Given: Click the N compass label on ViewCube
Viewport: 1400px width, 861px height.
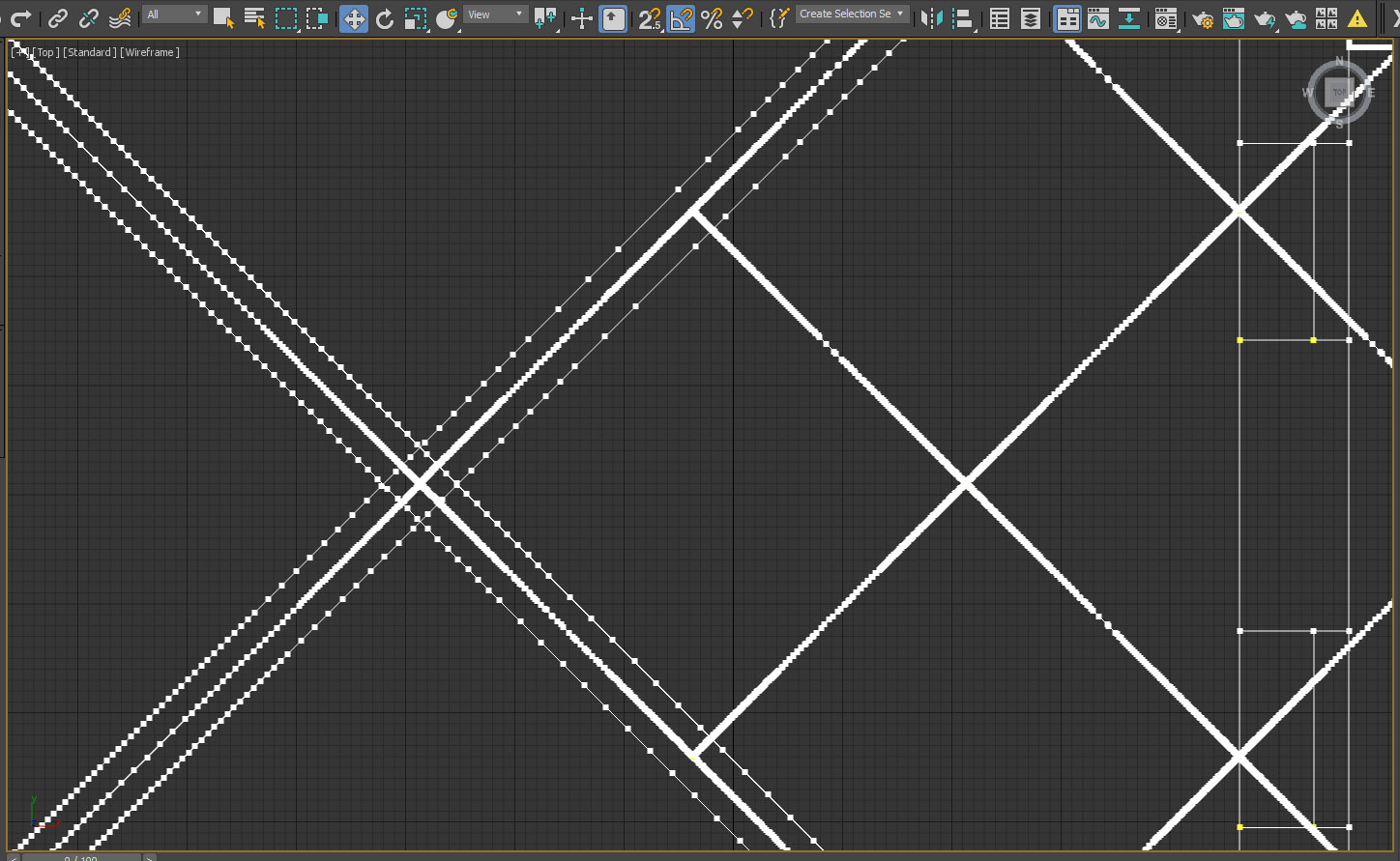Looking at the screenshot, I should [1339, 62].
